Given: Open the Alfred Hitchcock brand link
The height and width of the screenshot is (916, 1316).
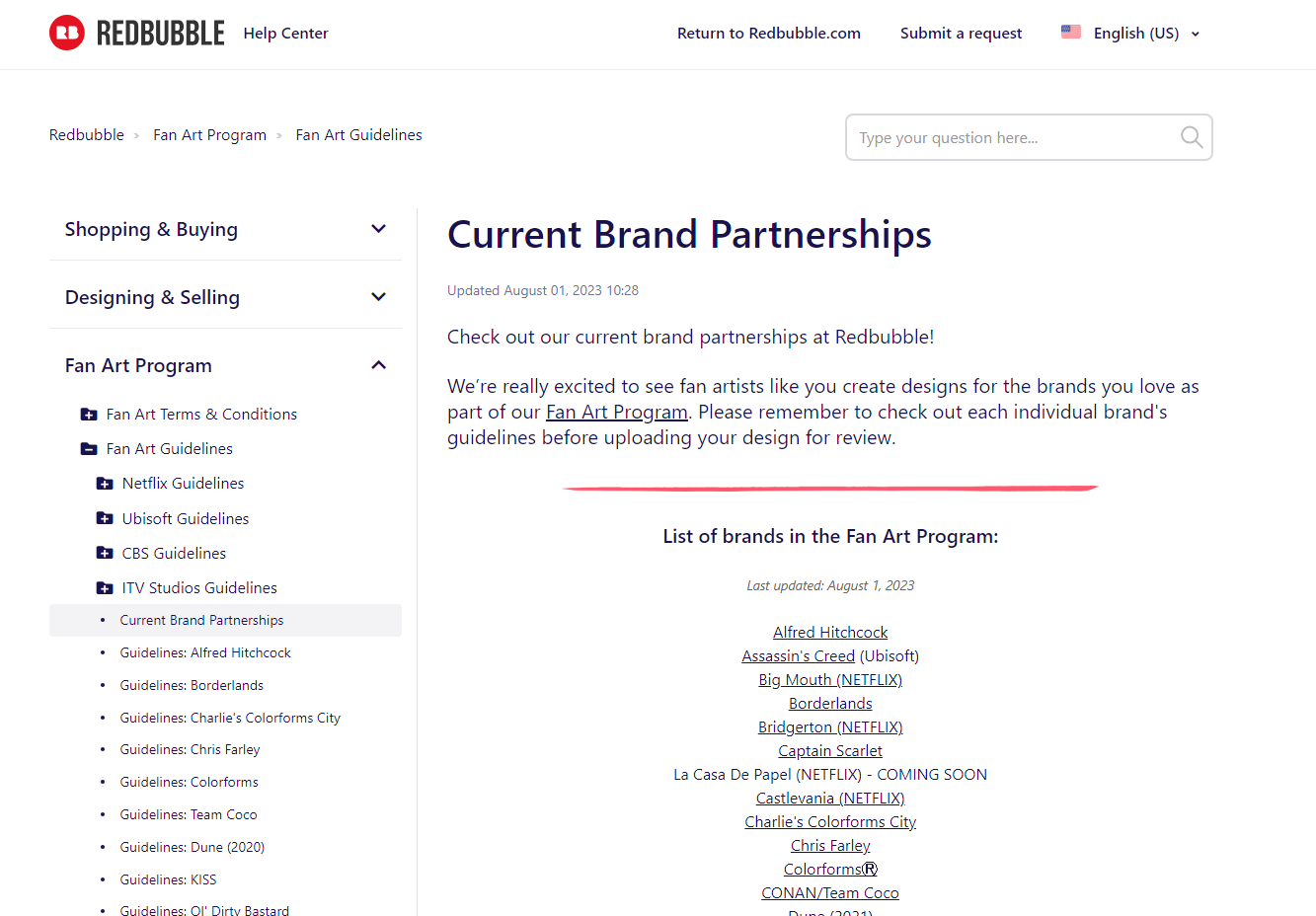Looking at the screenshot, I should [x=830, y=633].
